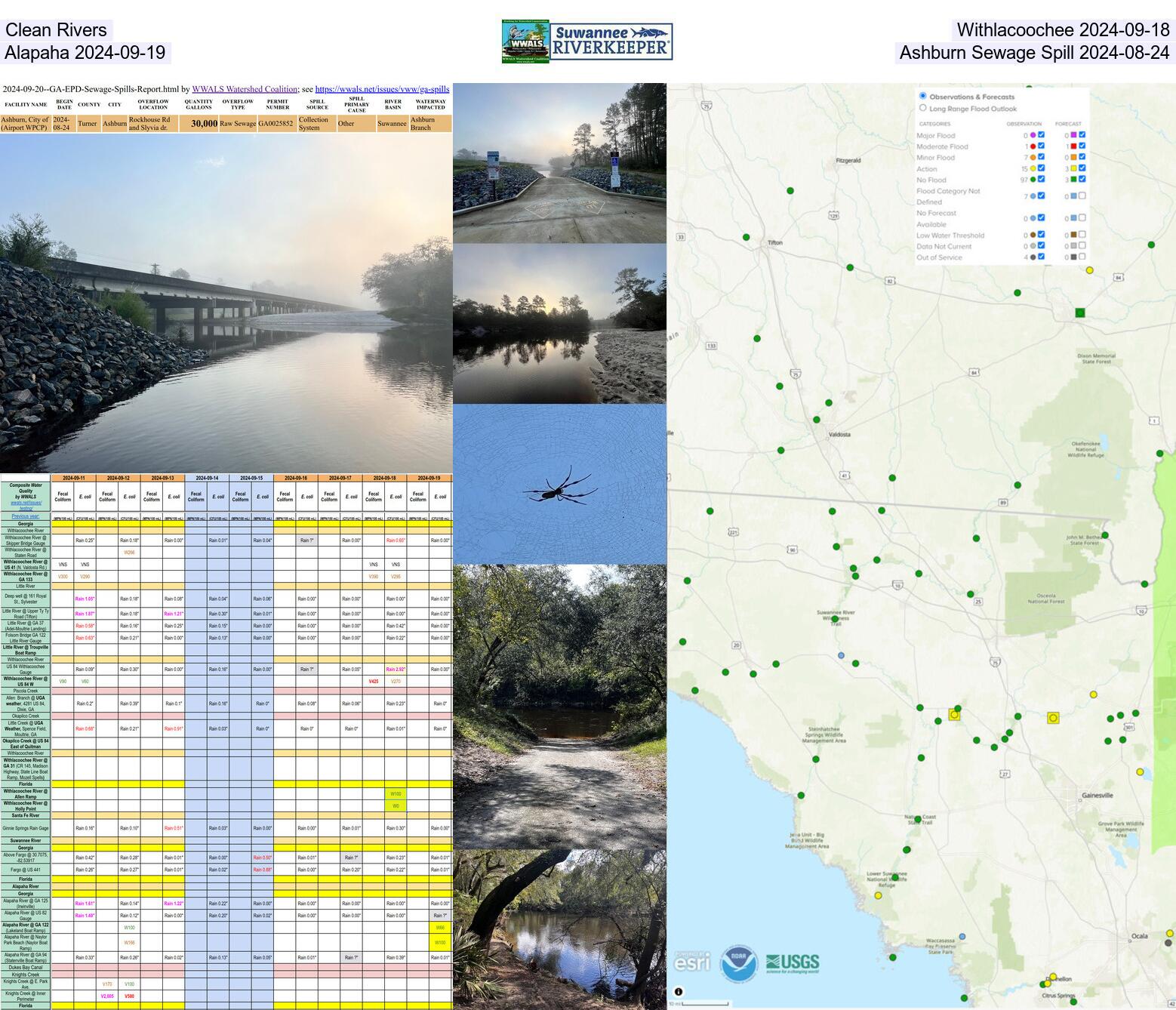The height and width of the screenshot is (1010, 1176).
Task: Toggle Low Water Threshold observation checkbox
Action: pos(1042,235)
